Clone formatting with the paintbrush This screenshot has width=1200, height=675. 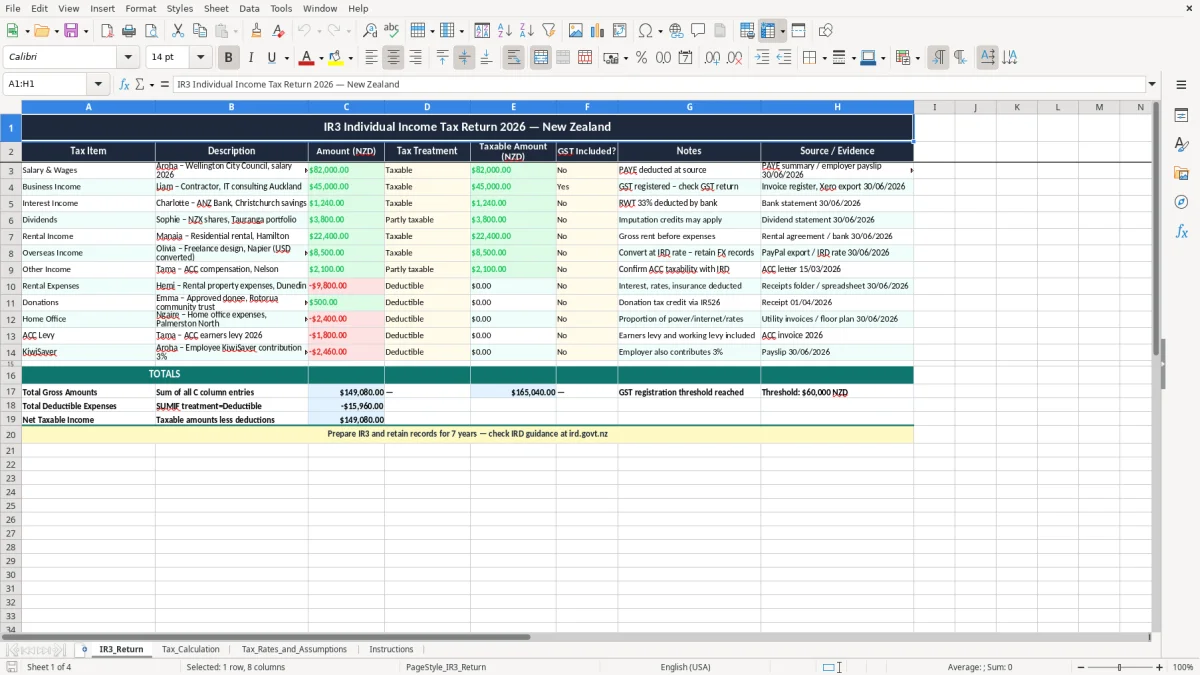(256, 31)
